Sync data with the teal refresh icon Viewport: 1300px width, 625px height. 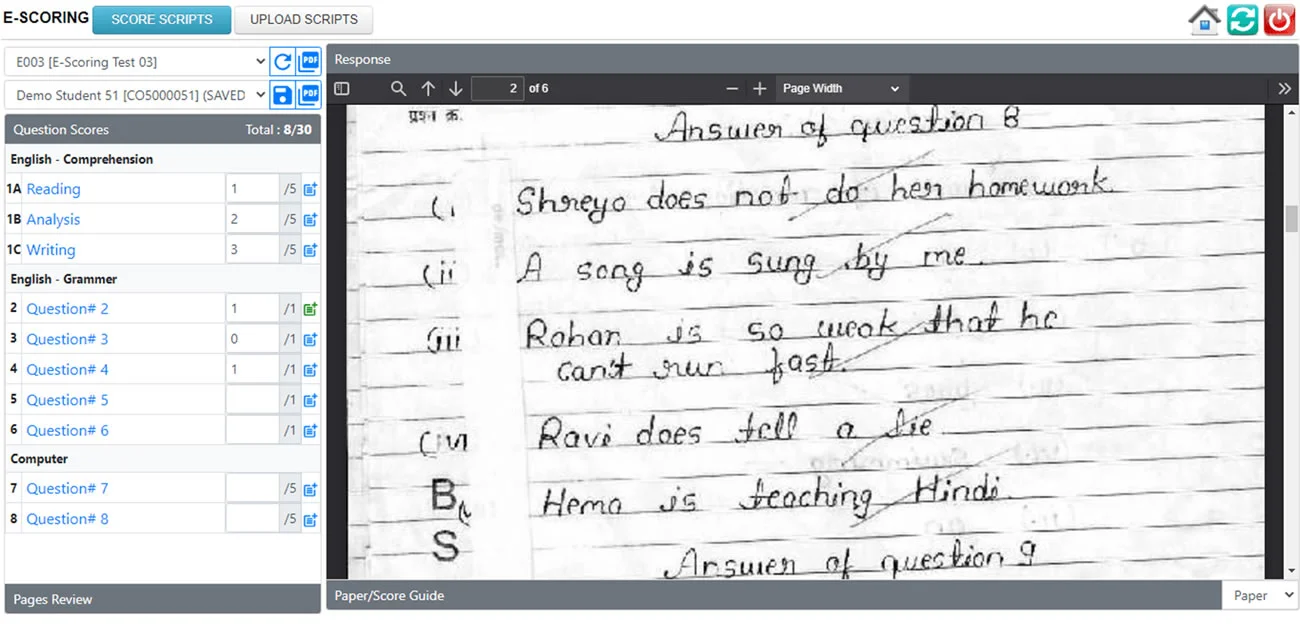(x=1242, y=19)
